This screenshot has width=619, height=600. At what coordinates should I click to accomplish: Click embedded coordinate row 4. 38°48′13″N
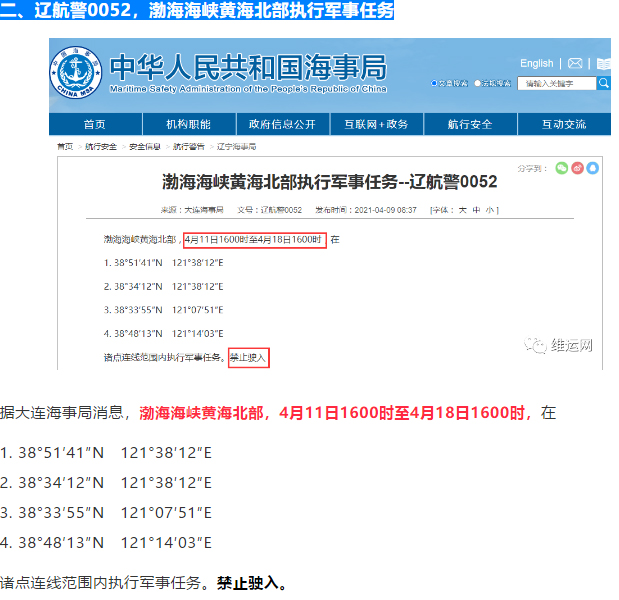pos(163,334)
